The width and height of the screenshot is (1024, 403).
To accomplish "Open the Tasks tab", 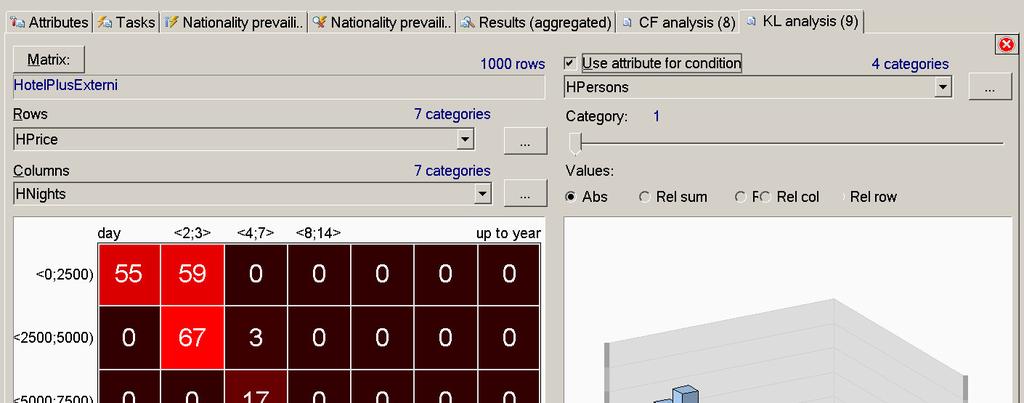I will click(x=127, y=22).
